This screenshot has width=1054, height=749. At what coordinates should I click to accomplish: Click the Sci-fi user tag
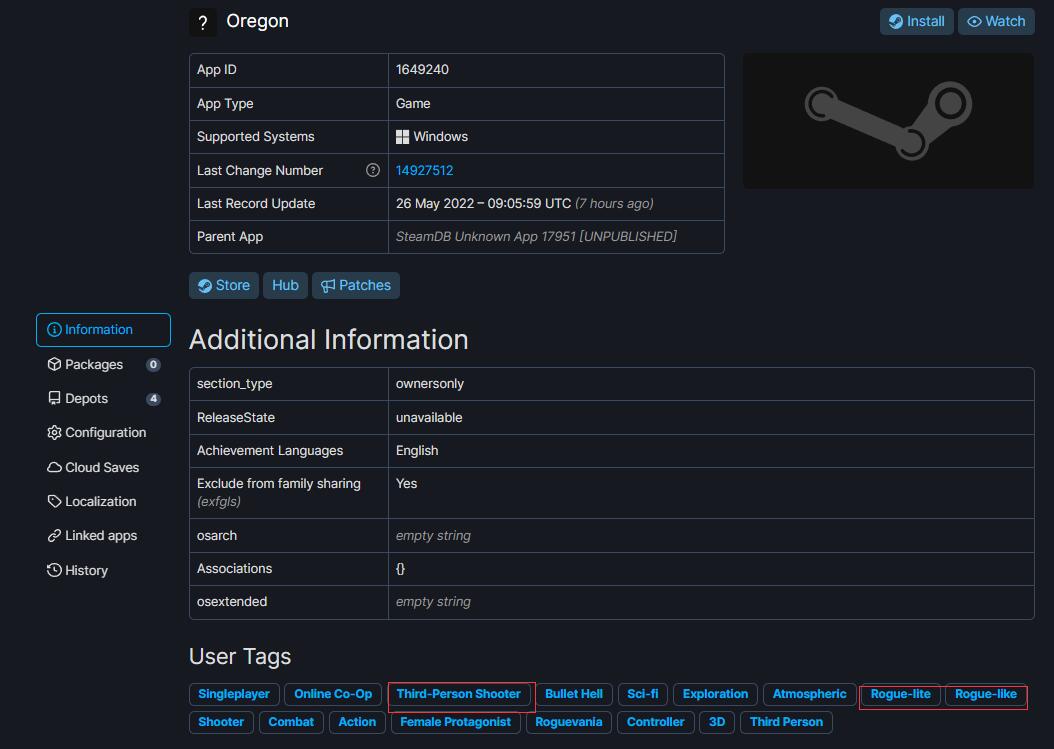click(643, 694)
